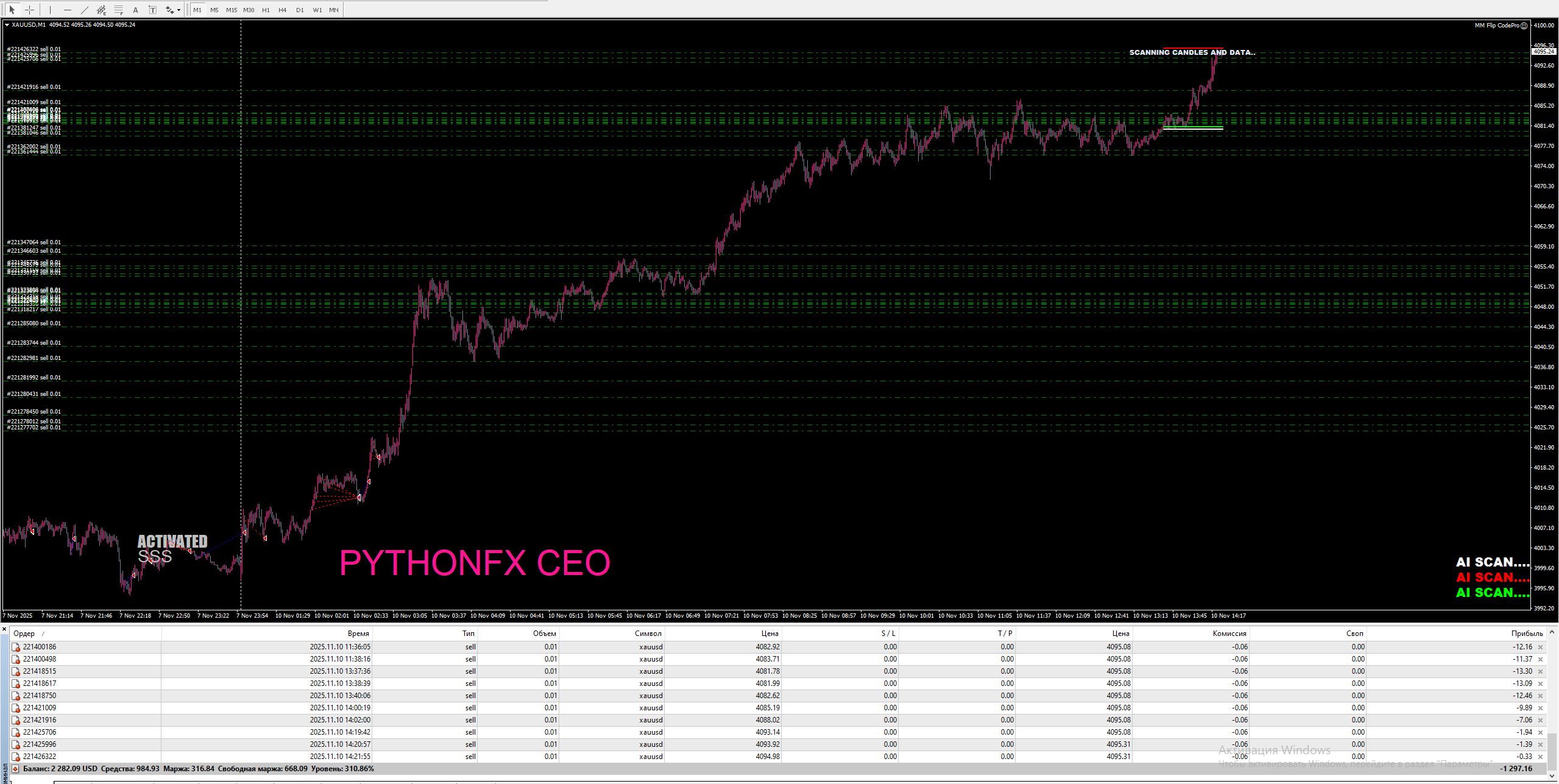Choose the equidistant channel tool
This screenshot has height=784, width=1559.
coord(101,10)
